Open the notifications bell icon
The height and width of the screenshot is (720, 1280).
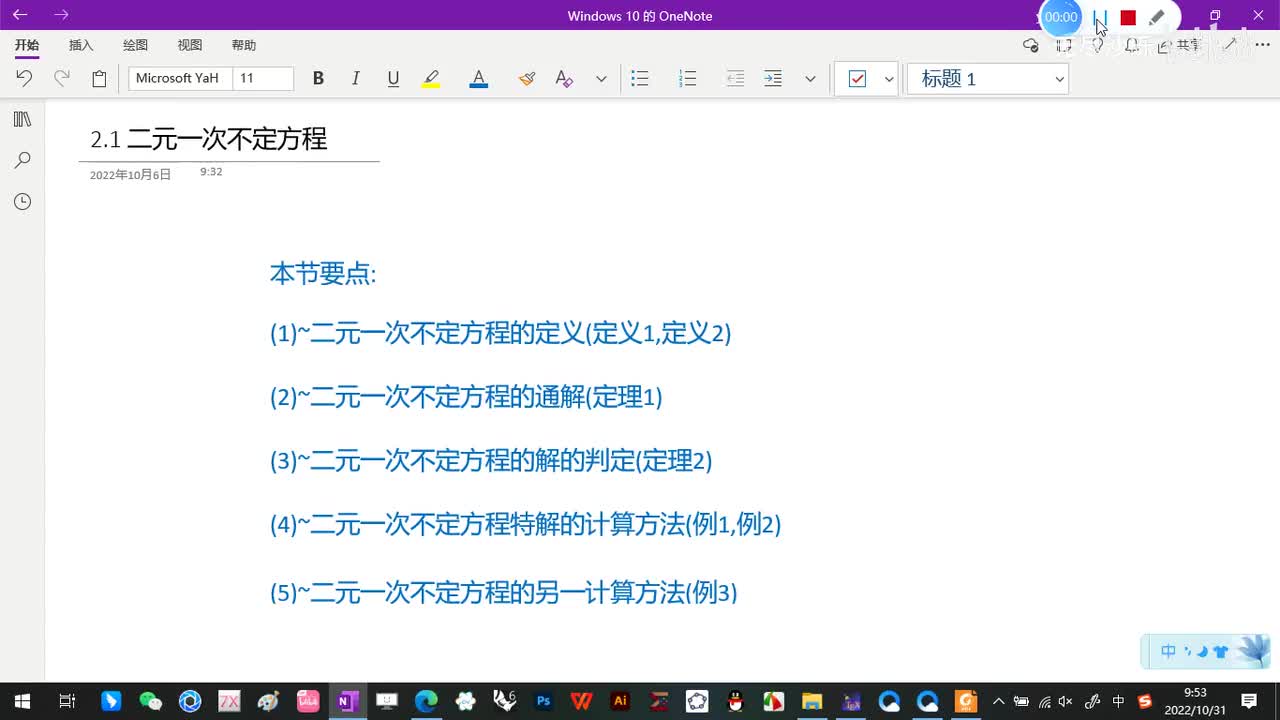coord(1132,45)
